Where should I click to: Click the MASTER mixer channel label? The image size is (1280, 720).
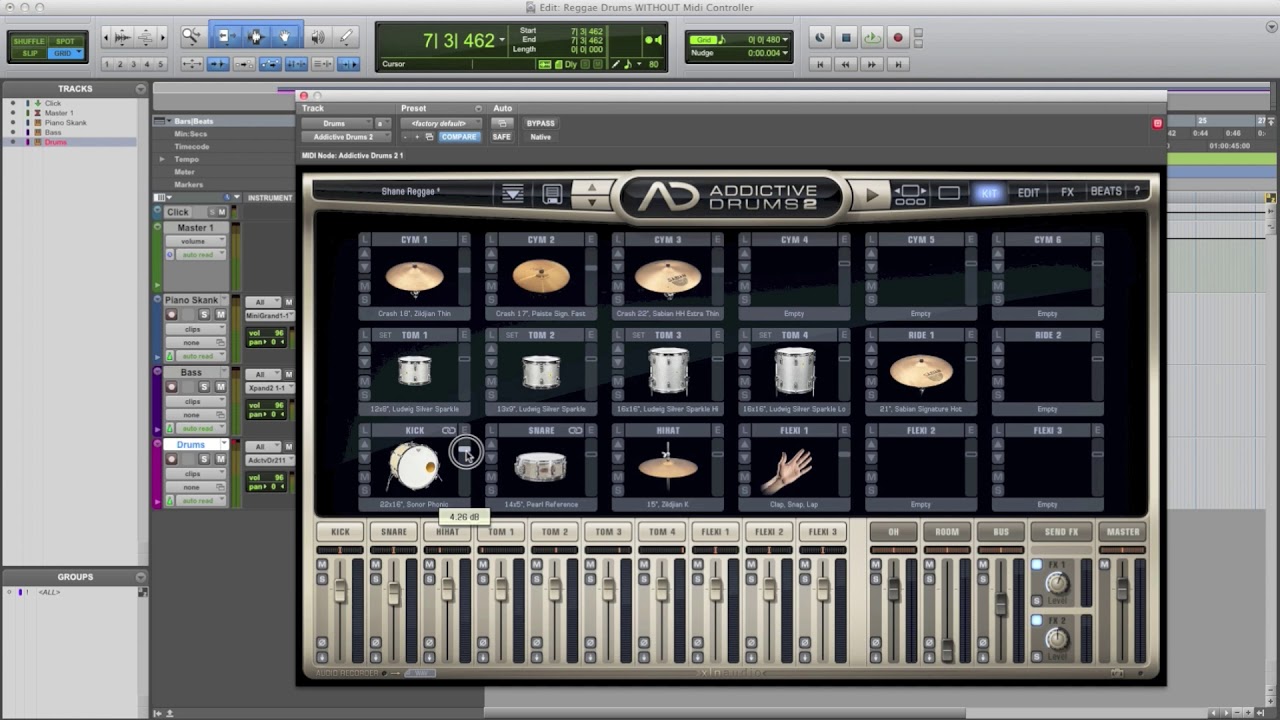pyautogui.click(x=1123, y=532)
